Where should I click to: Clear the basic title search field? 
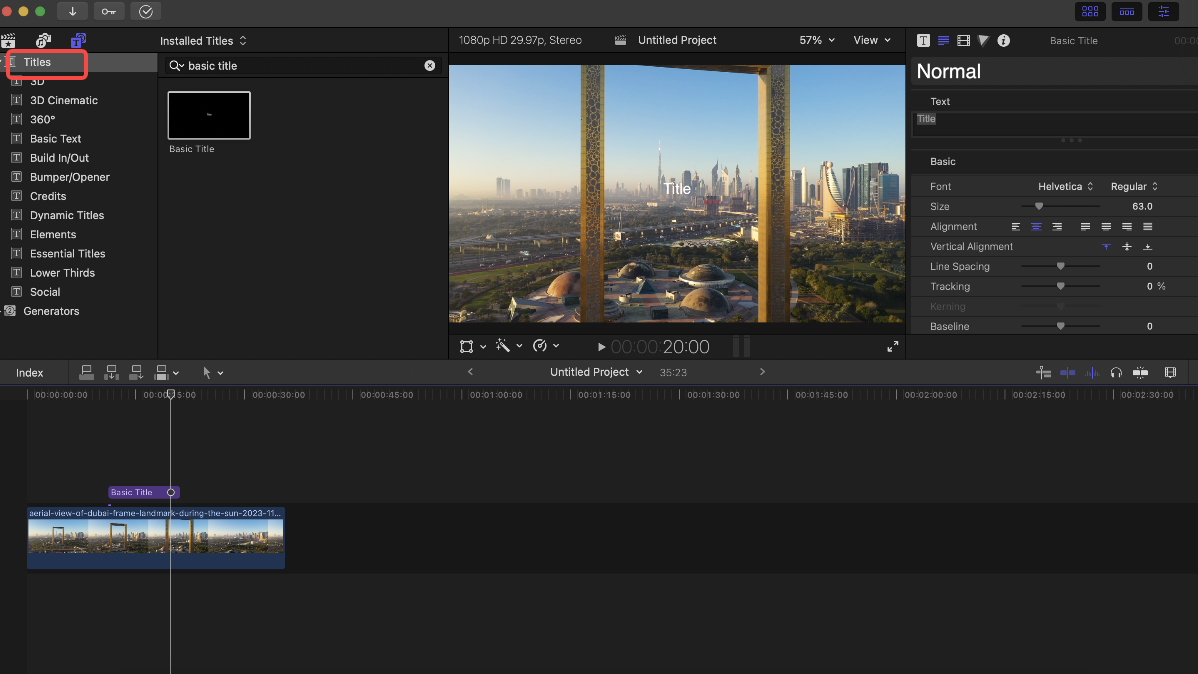430,66
